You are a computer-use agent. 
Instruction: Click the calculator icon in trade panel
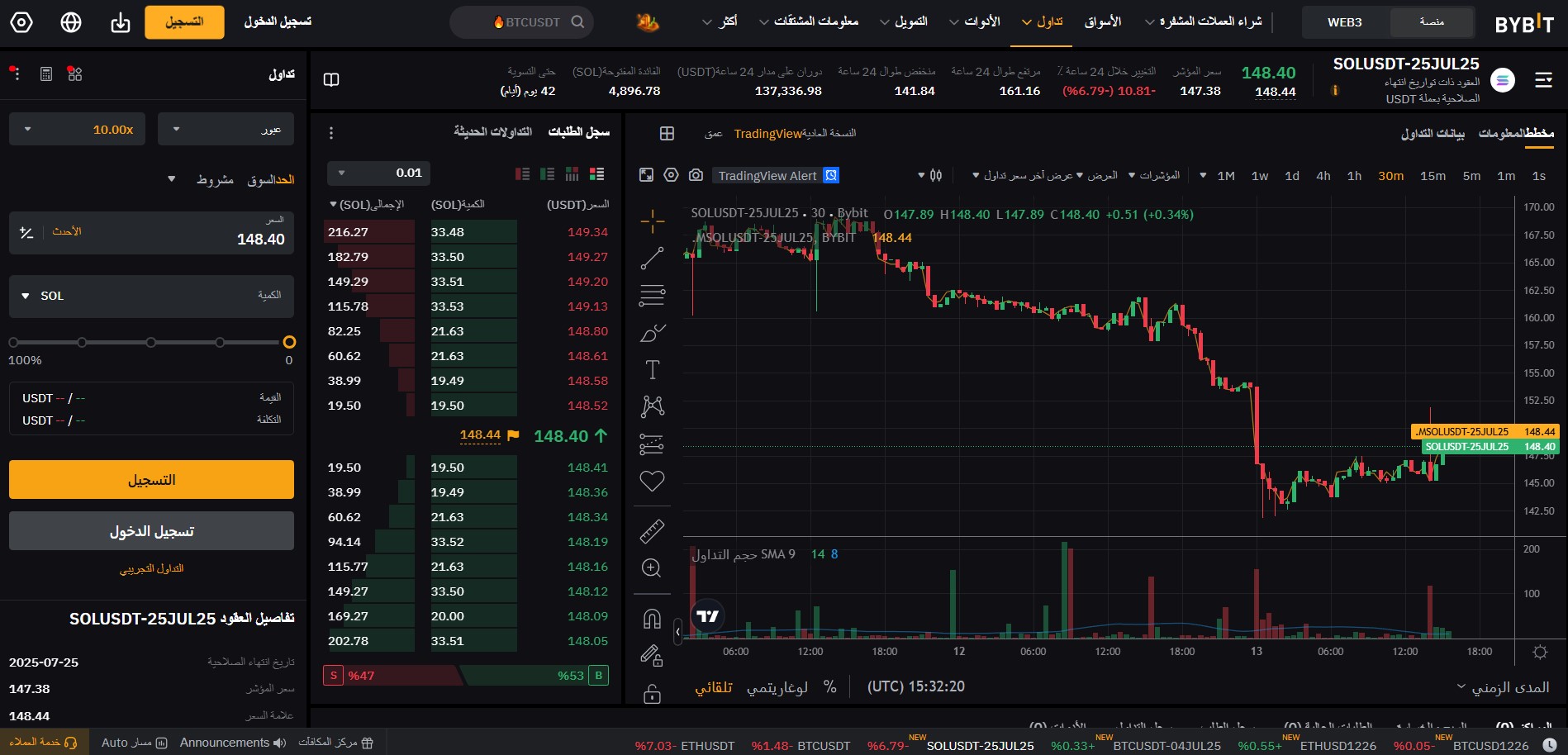click(x=45, y=74)
